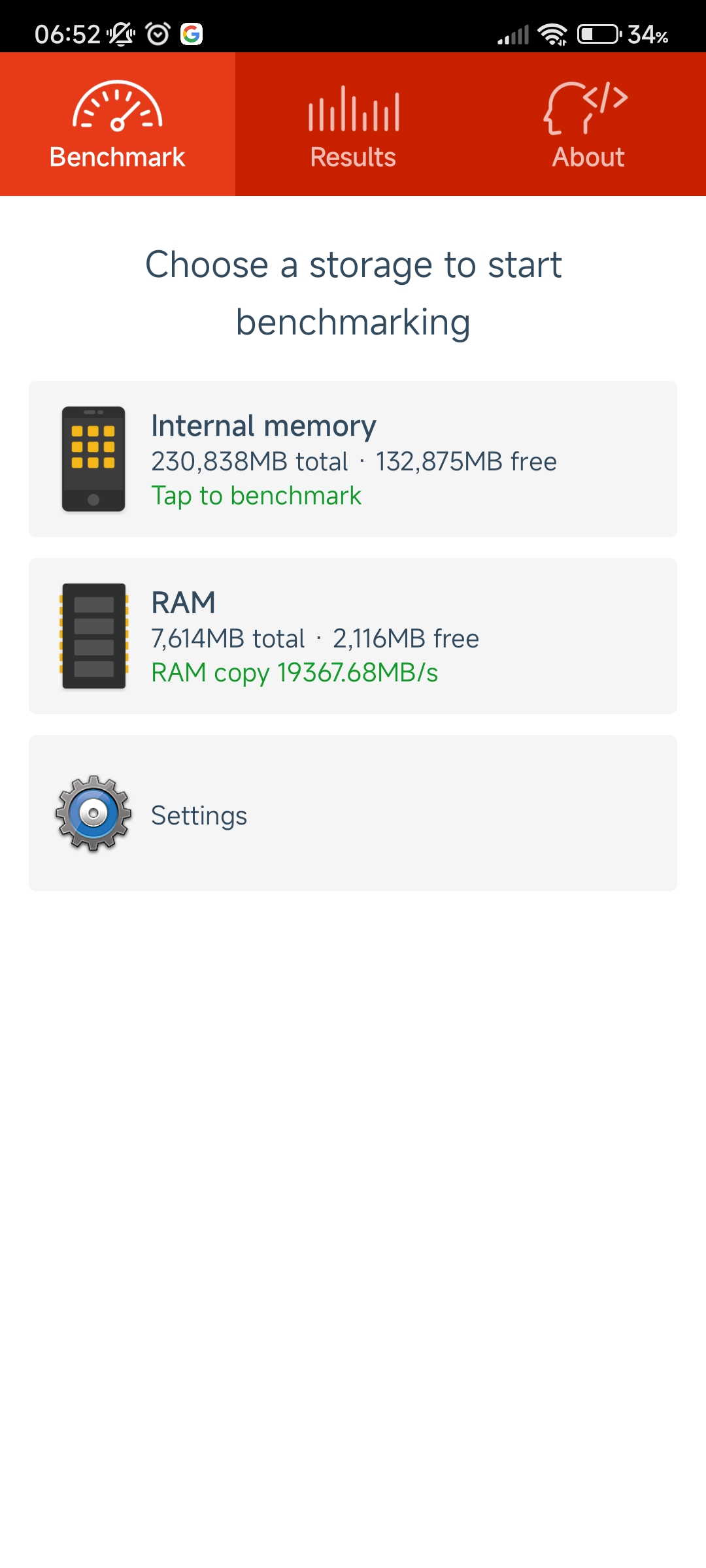Tap the green 'Tap to benchmark' text
Screen dimensions: 706x1568
(256, 496)
